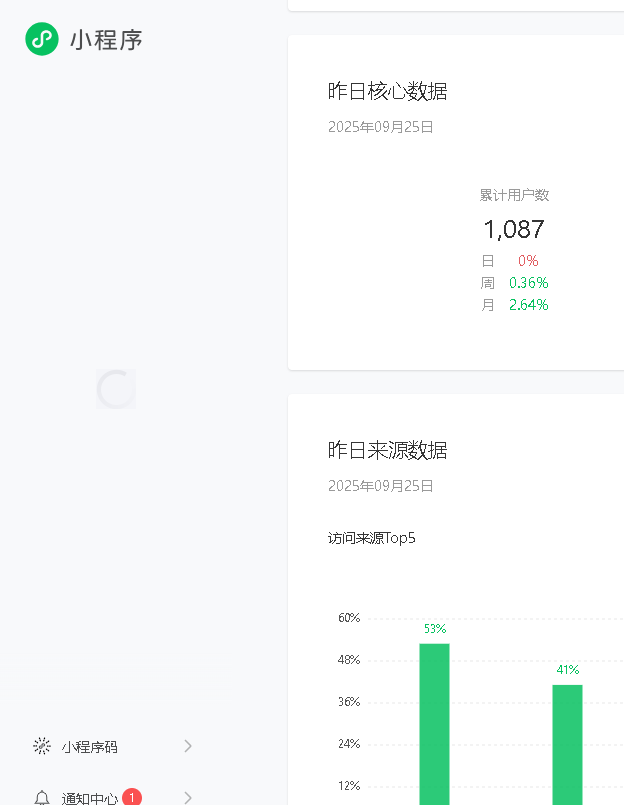Click the 累计用户数 label
The image size is (624, 805).
(514, 195)
